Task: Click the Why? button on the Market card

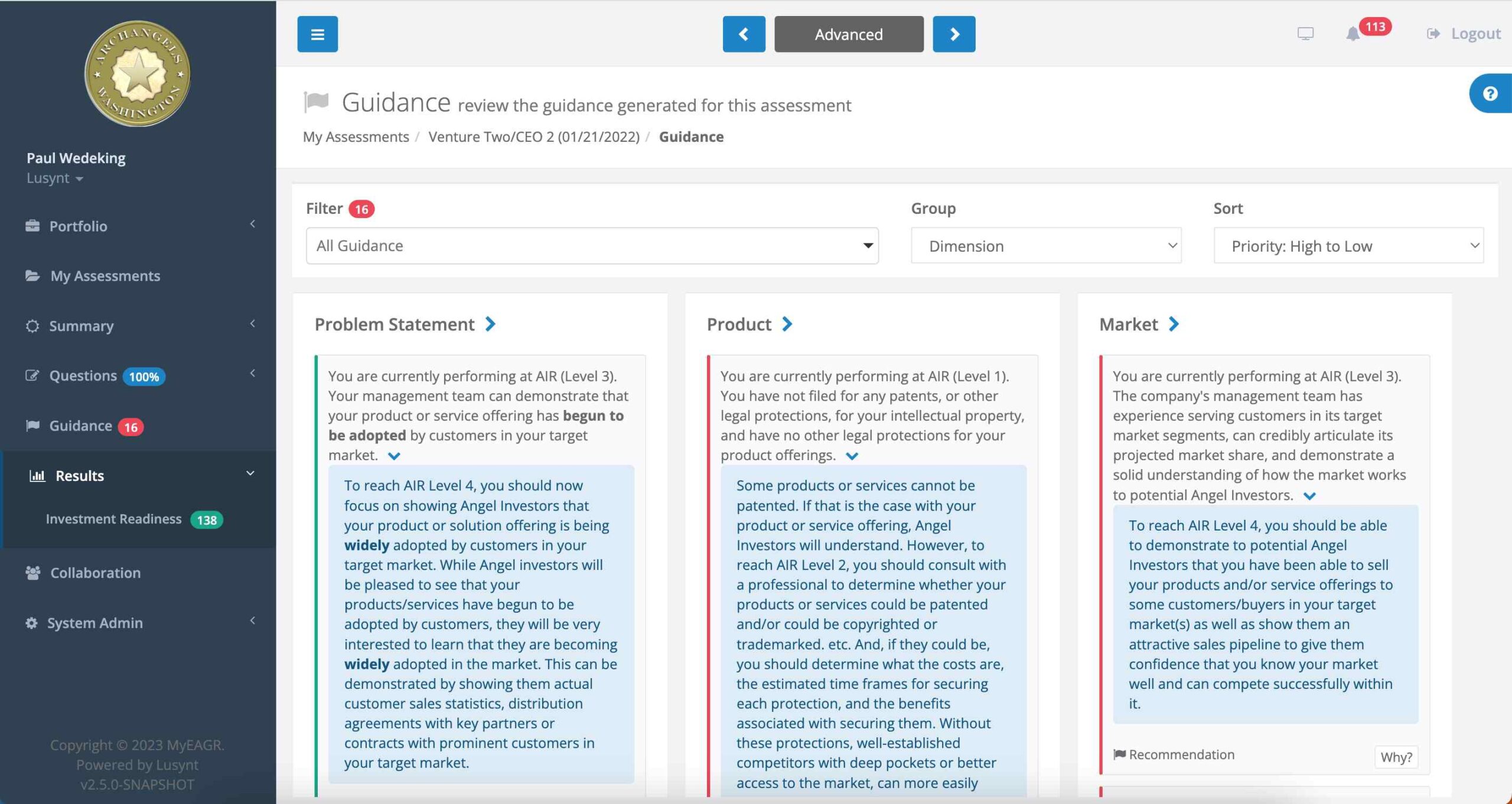Action: click(1396, 757)
